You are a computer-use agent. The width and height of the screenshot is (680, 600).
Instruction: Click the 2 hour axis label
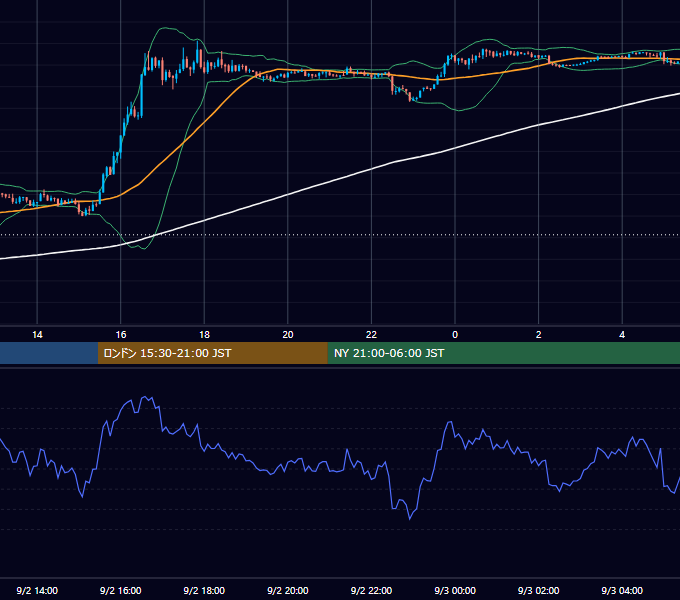coord(539,335)
